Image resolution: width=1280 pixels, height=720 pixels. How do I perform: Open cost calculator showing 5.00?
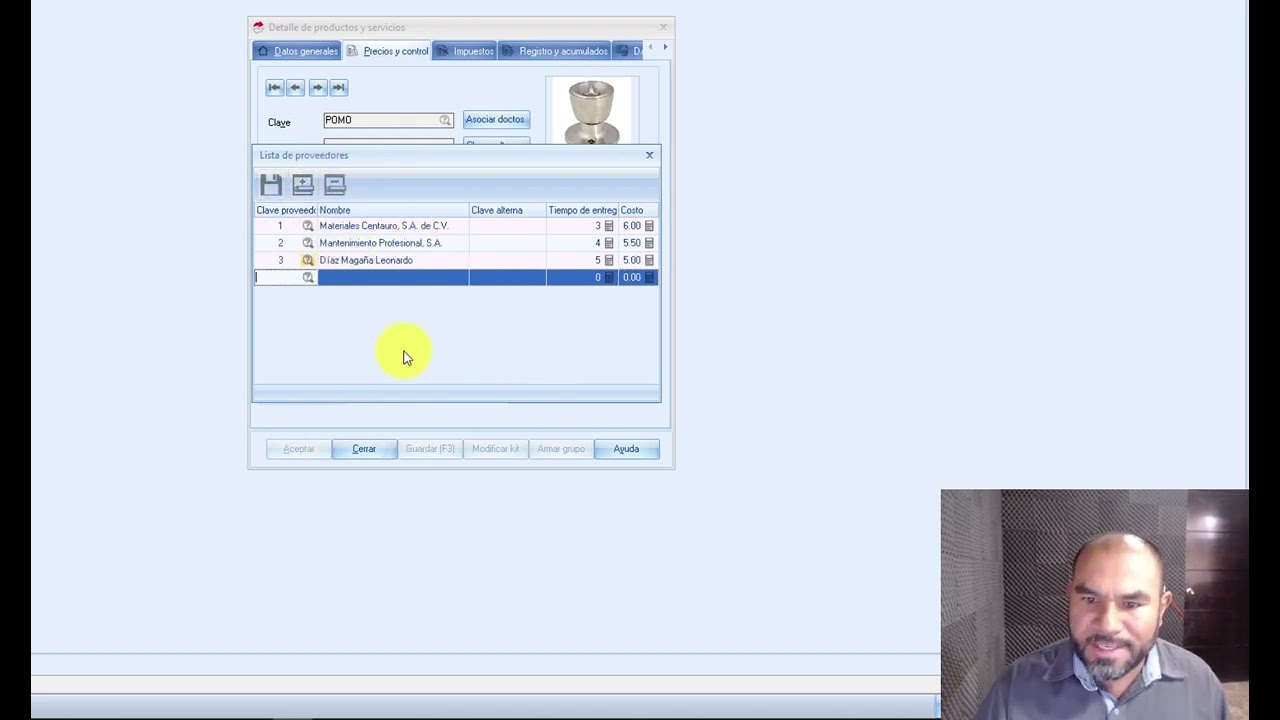point(649,260)
